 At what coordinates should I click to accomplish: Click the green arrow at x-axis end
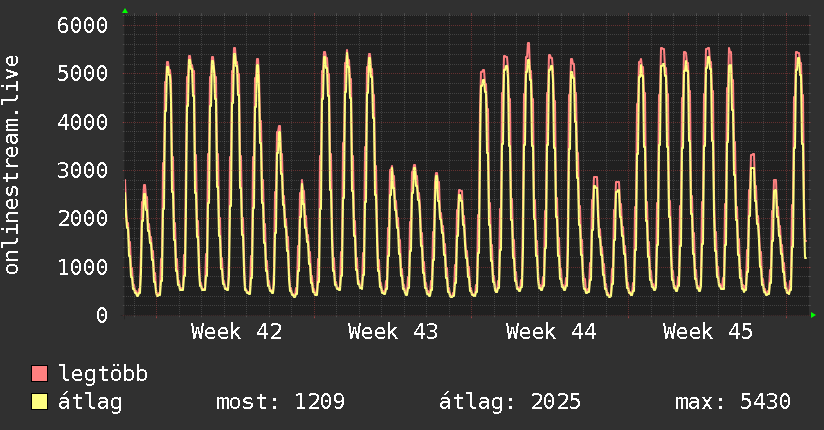[x=813, y=315]
